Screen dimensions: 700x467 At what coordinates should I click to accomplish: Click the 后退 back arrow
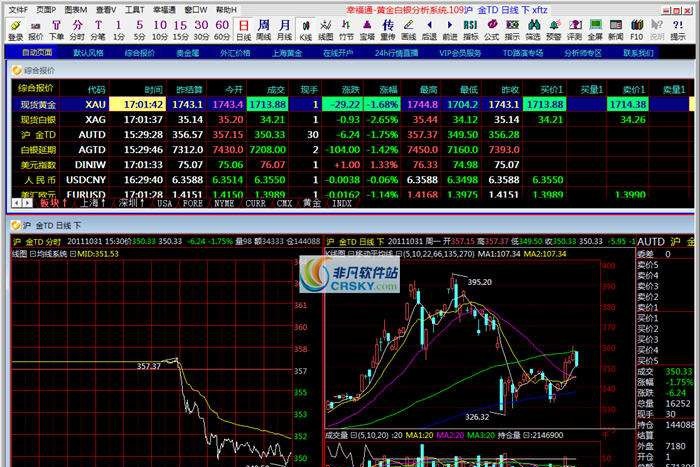tap(429, 30)
